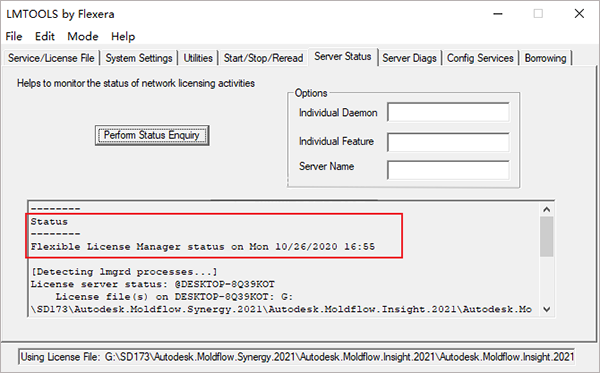Minimize the LMTOOLS window
The height and width of the screenshot is (373, 600).
498,14
